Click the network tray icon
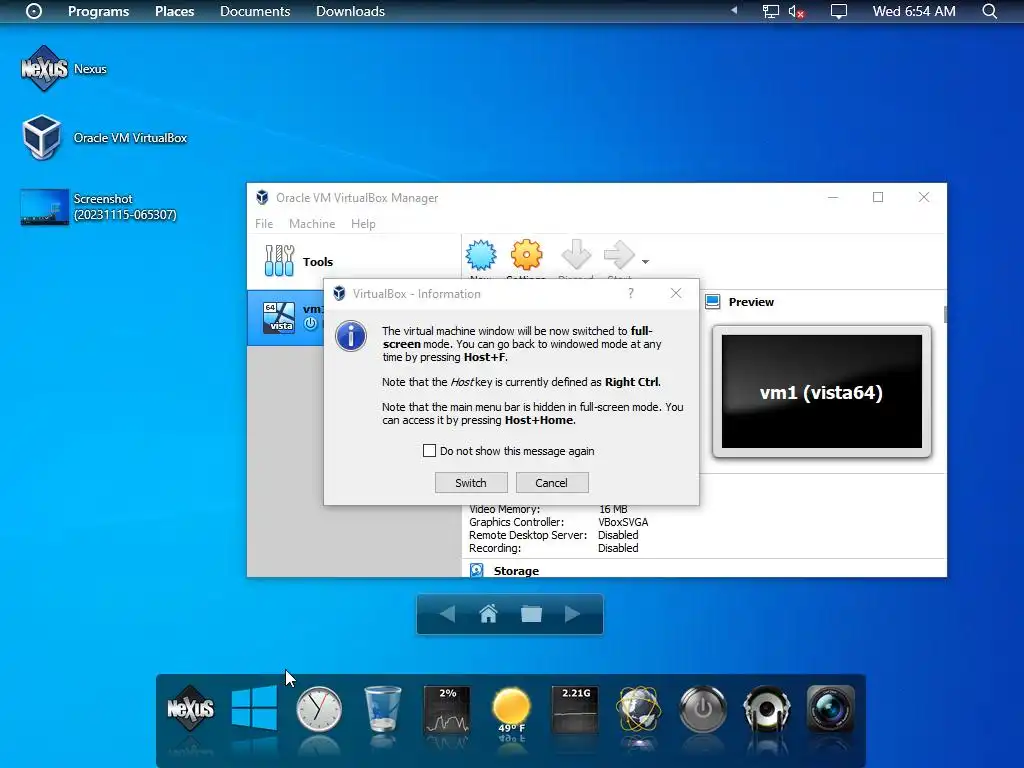The height and width of the screenshot is (768, 1024). (771, 11)
